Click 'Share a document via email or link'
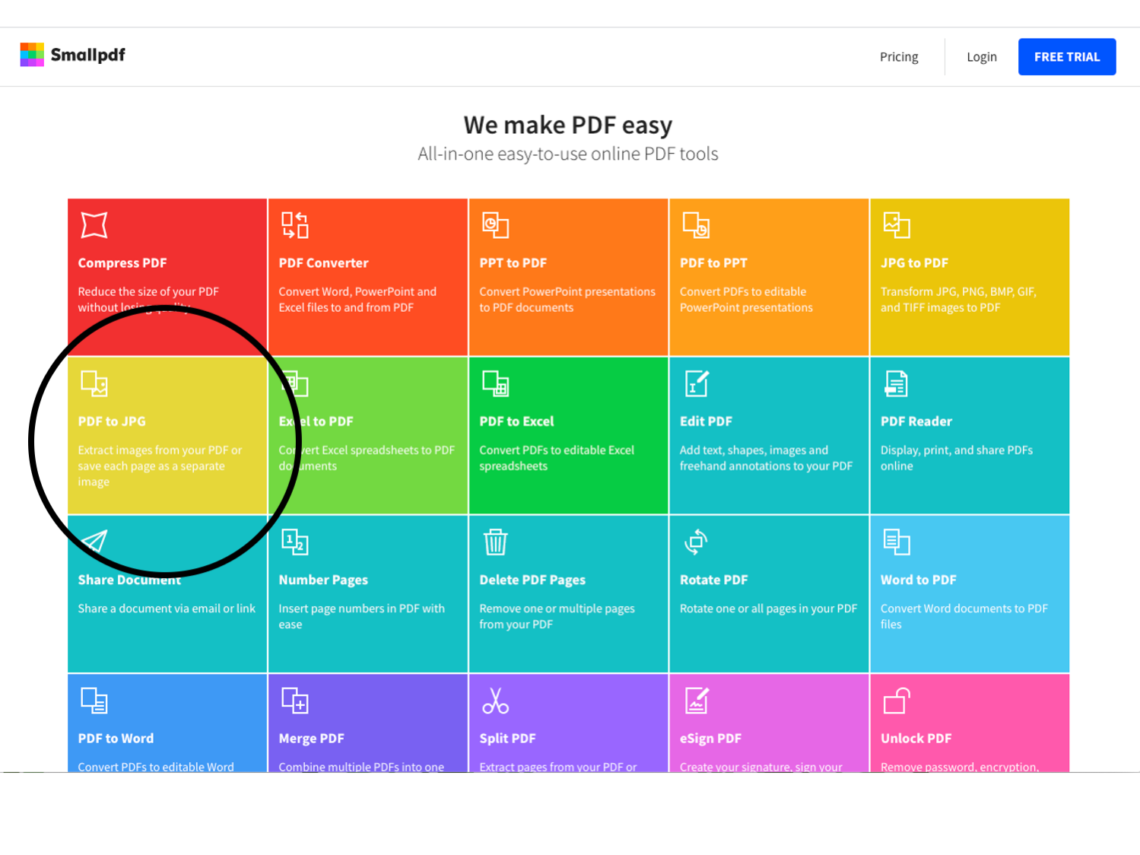 (x=166, y=609)
